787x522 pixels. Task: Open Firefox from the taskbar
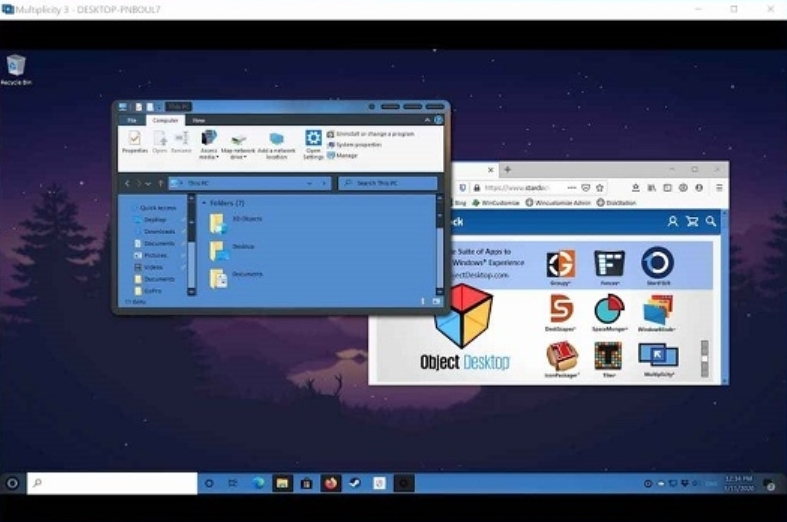point(330,483)
